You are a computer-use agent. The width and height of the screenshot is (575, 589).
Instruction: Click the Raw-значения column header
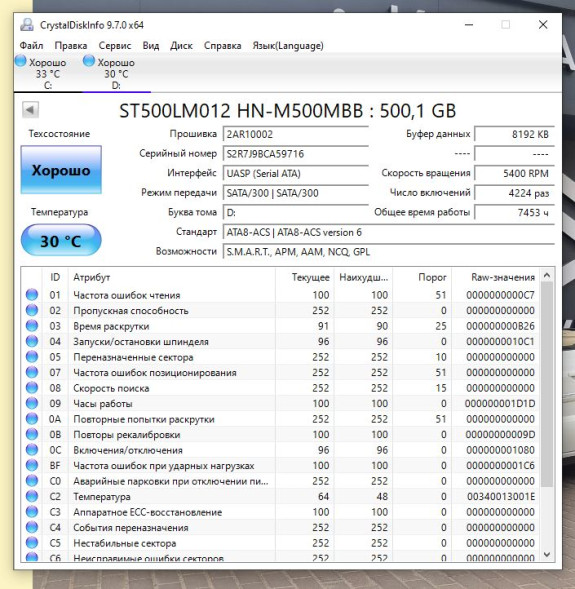pyautogui.click(x=495, y=277)
